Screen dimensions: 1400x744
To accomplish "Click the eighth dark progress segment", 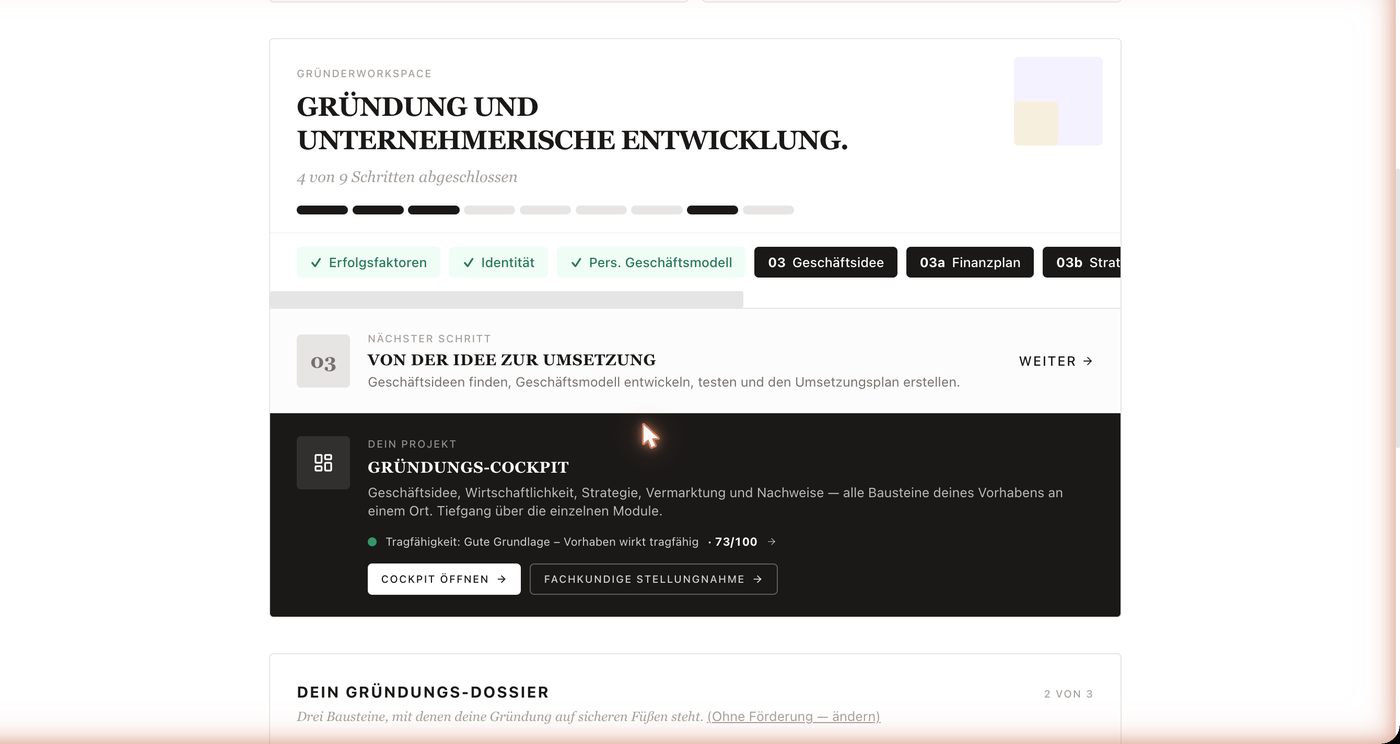I will [x=712, y=210].
